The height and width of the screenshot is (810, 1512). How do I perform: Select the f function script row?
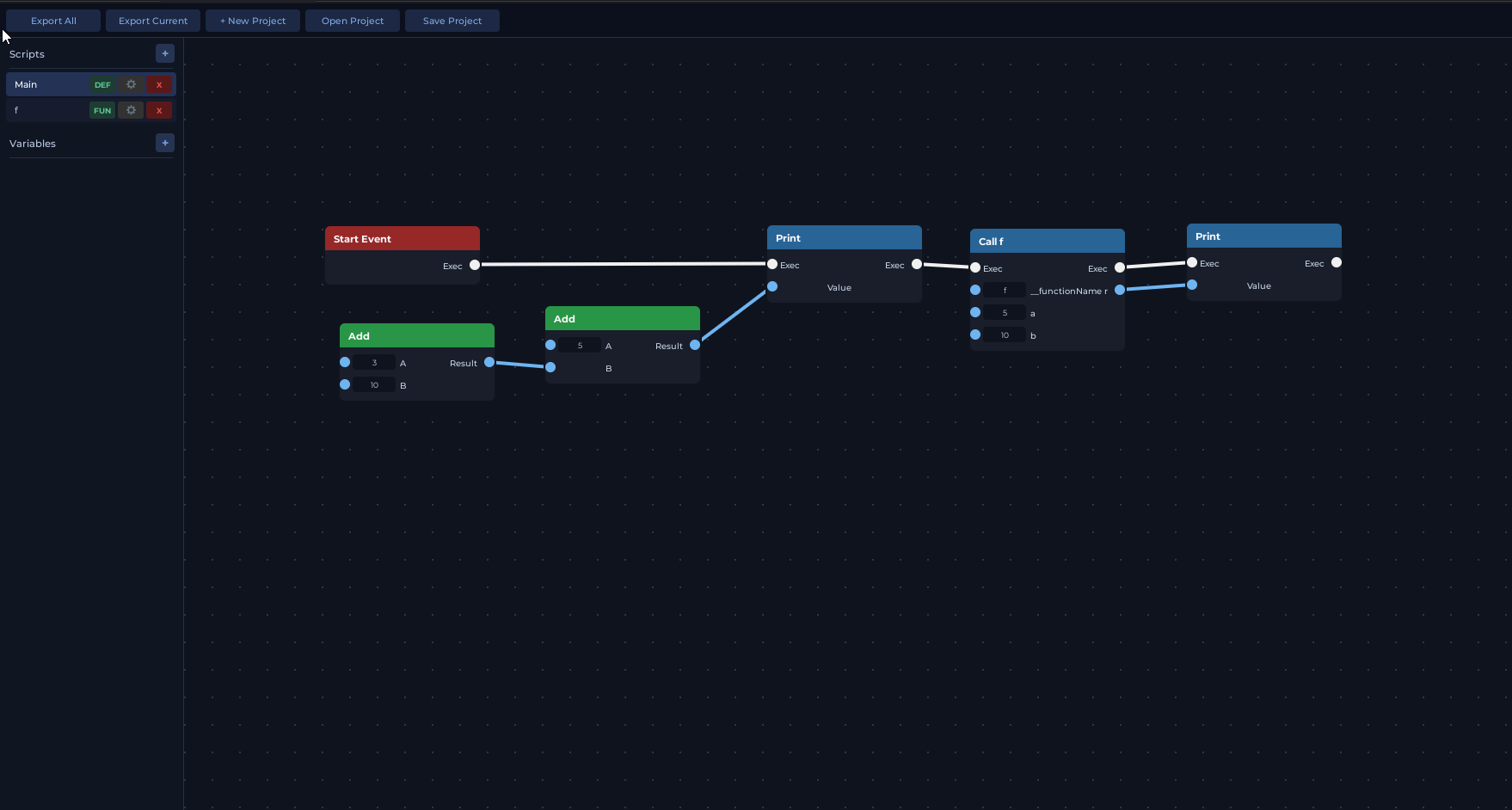91,110
